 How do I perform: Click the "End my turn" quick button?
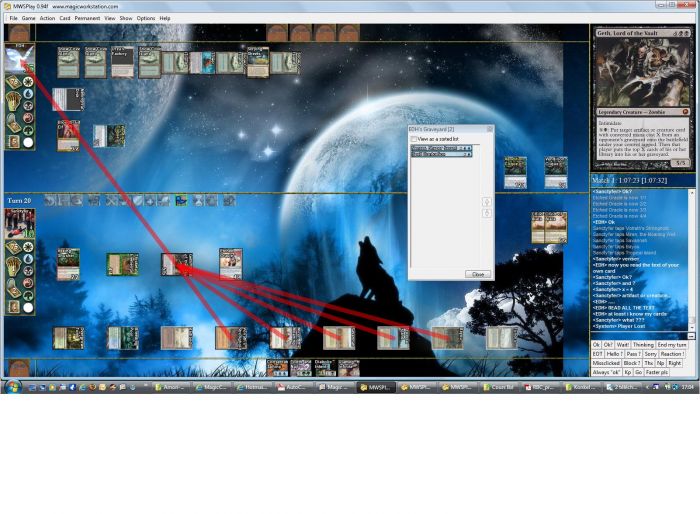[672, 345]
